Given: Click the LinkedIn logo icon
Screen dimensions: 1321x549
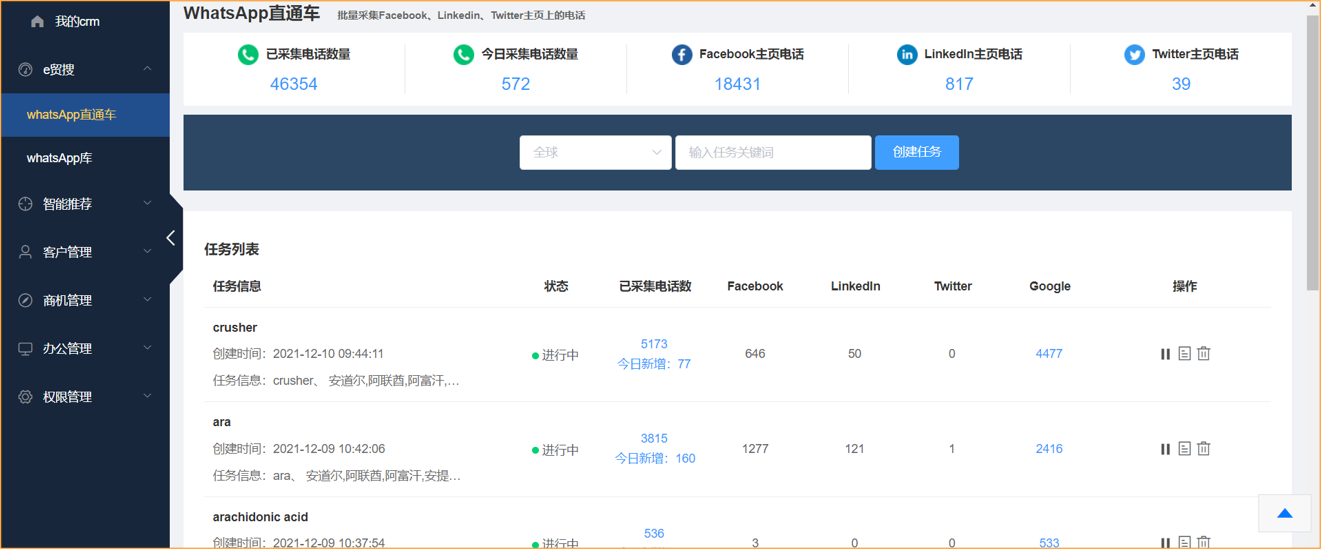Looking at the screenshot, I should tap(907, 55).
